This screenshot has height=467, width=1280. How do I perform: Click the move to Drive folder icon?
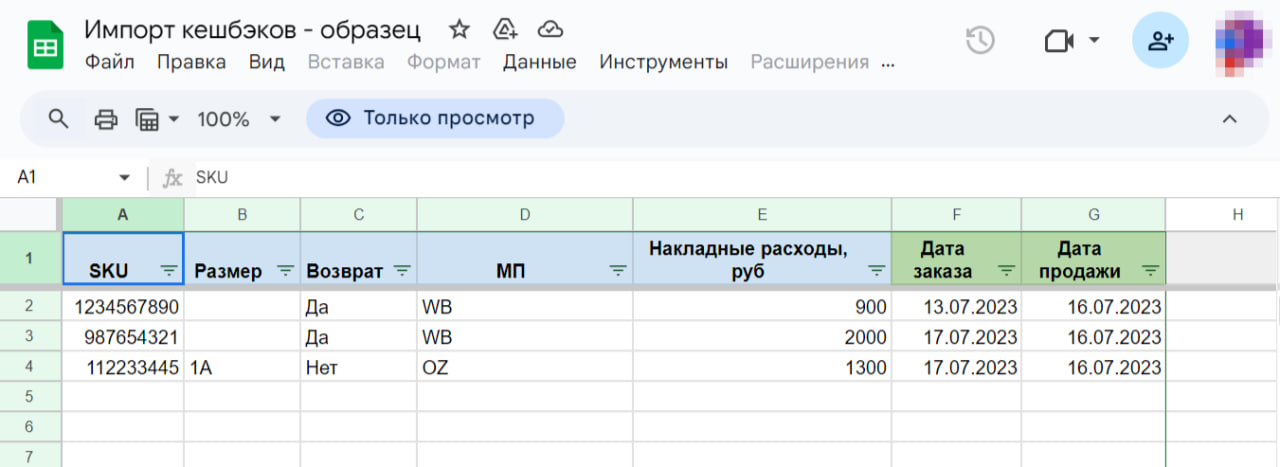tap(505, 29)
